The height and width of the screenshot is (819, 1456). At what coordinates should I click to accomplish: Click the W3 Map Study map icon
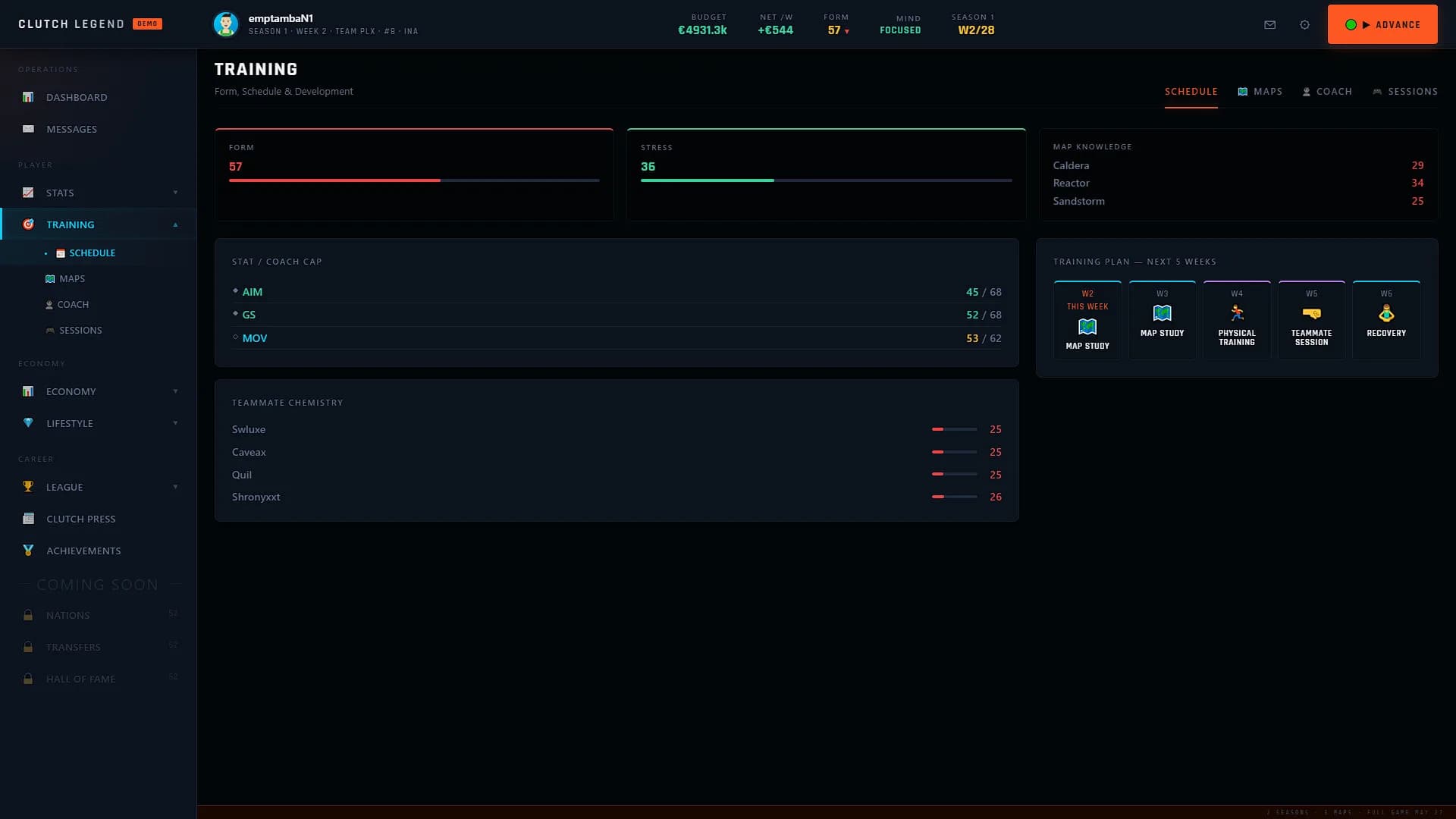point(1162,313)
